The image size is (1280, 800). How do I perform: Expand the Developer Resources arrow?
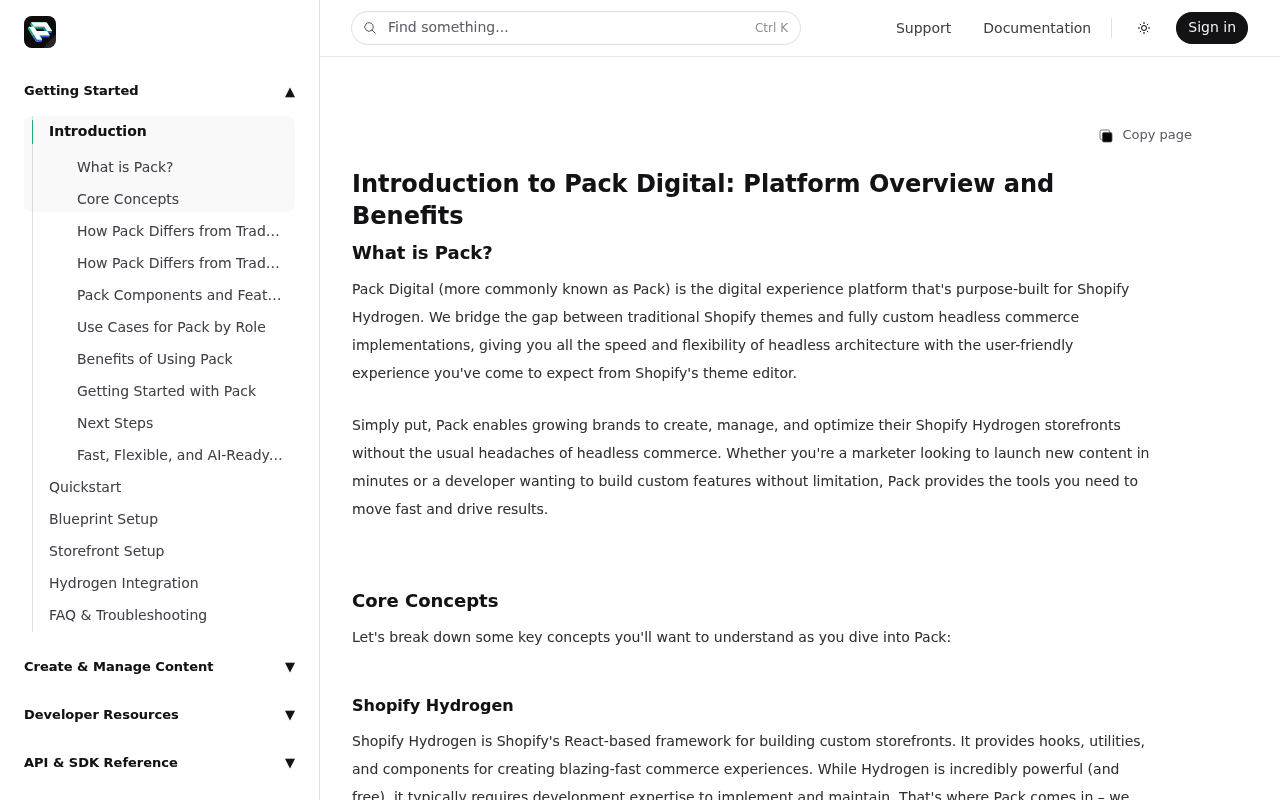290,715
